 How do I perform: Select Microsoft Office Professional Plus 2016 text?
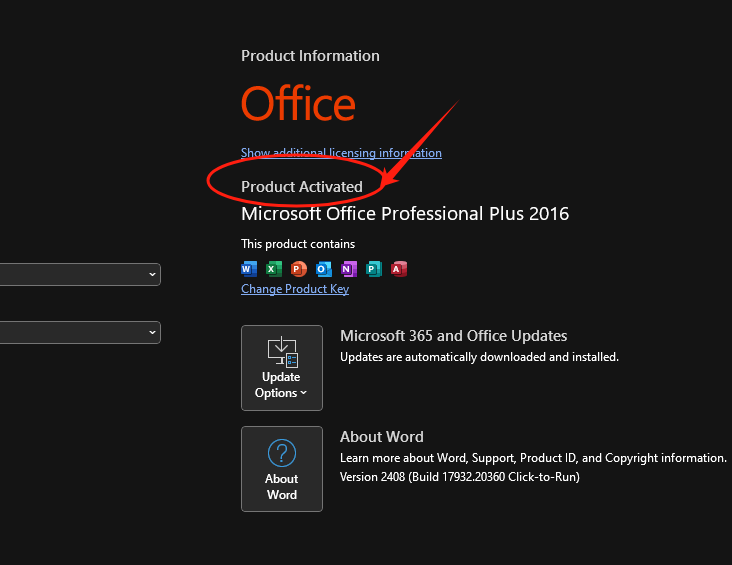tap(405, 214)
